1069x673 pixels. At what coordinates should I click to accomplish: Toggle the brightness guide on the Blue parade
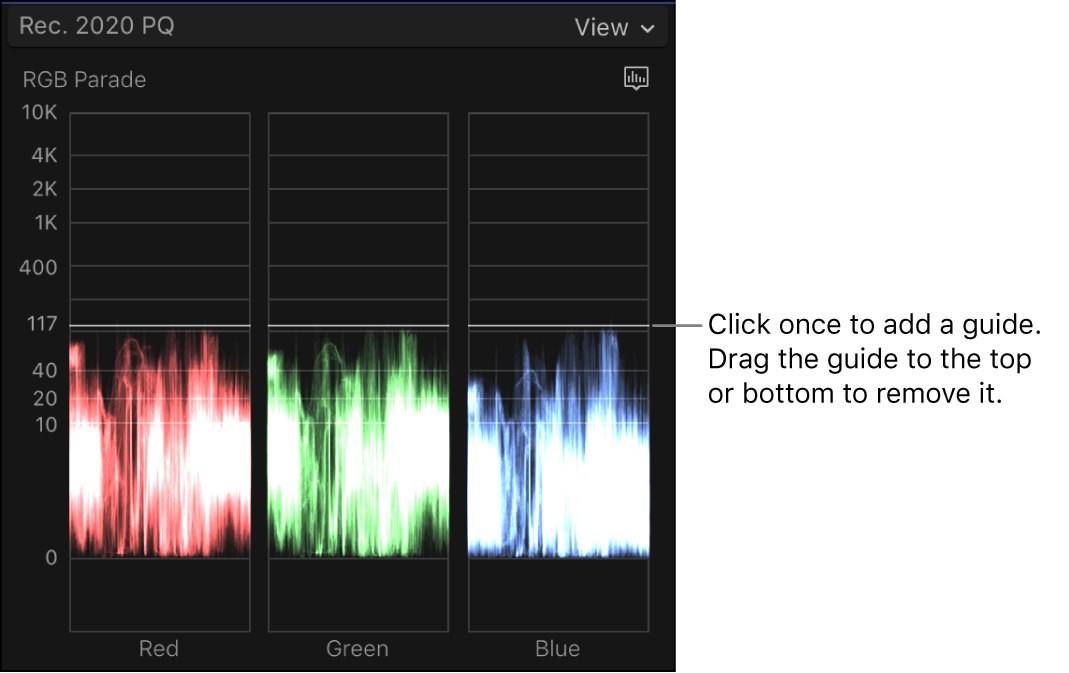[557, 325]
